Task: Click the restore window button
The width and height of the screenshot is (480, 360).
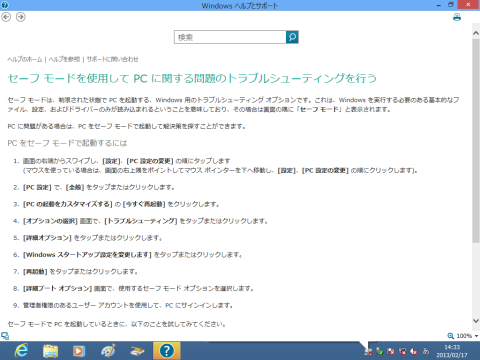Action: [451, 5]
